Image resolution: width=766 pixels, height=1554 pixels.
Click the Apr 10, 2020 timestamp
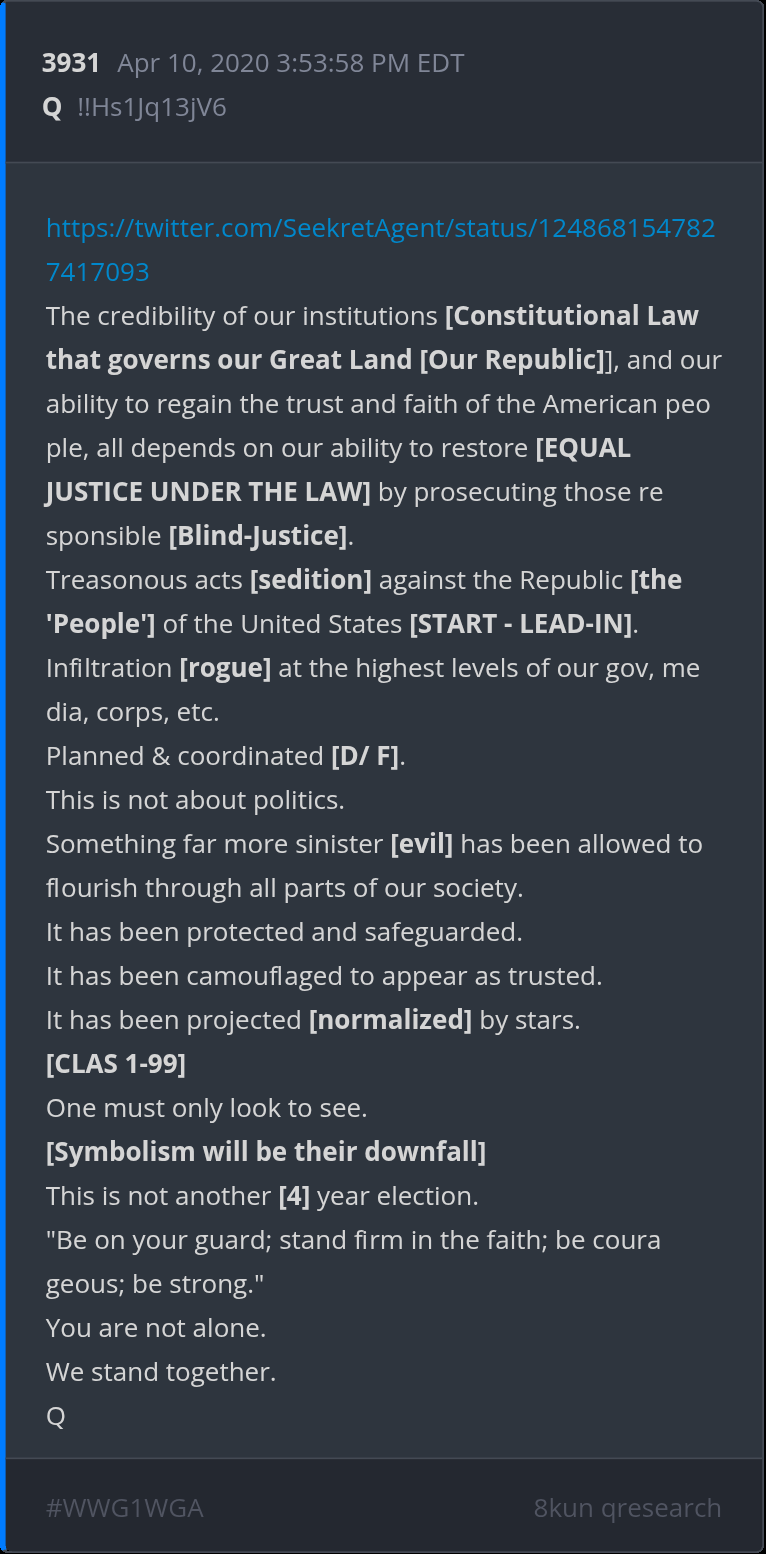[290, 64]
